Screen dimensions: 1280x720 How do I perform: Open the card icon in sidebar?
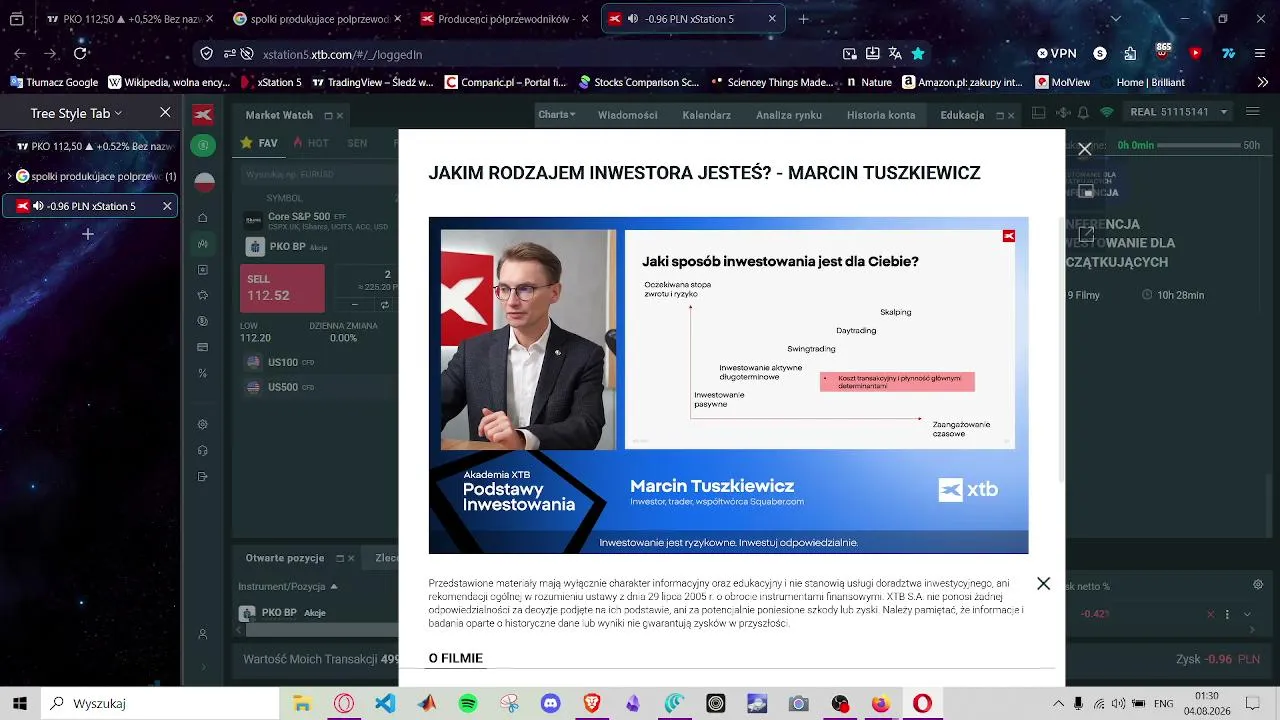pyautogui.click(x=203, y=348)
